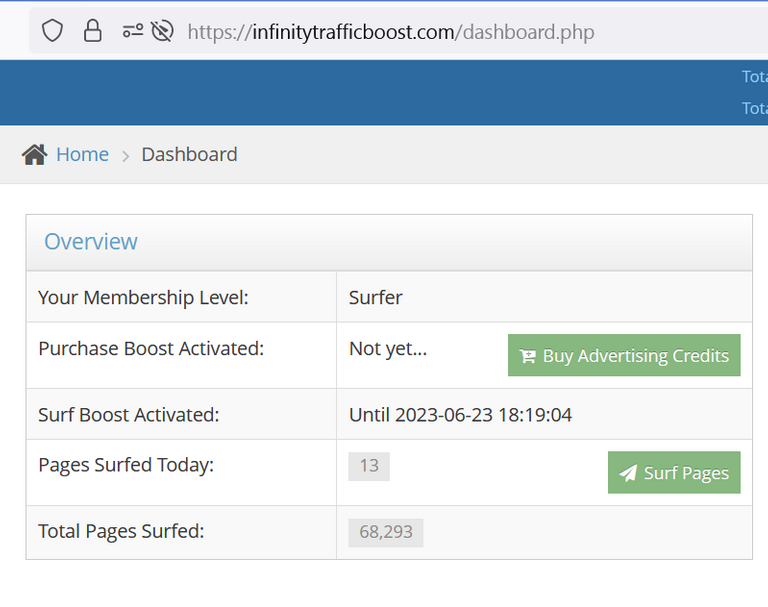The height and width of the screenshot is (607, 768).
Task: Click Buy Advertising Credits button
Action: pyautogui.click(x=624, y=355)
